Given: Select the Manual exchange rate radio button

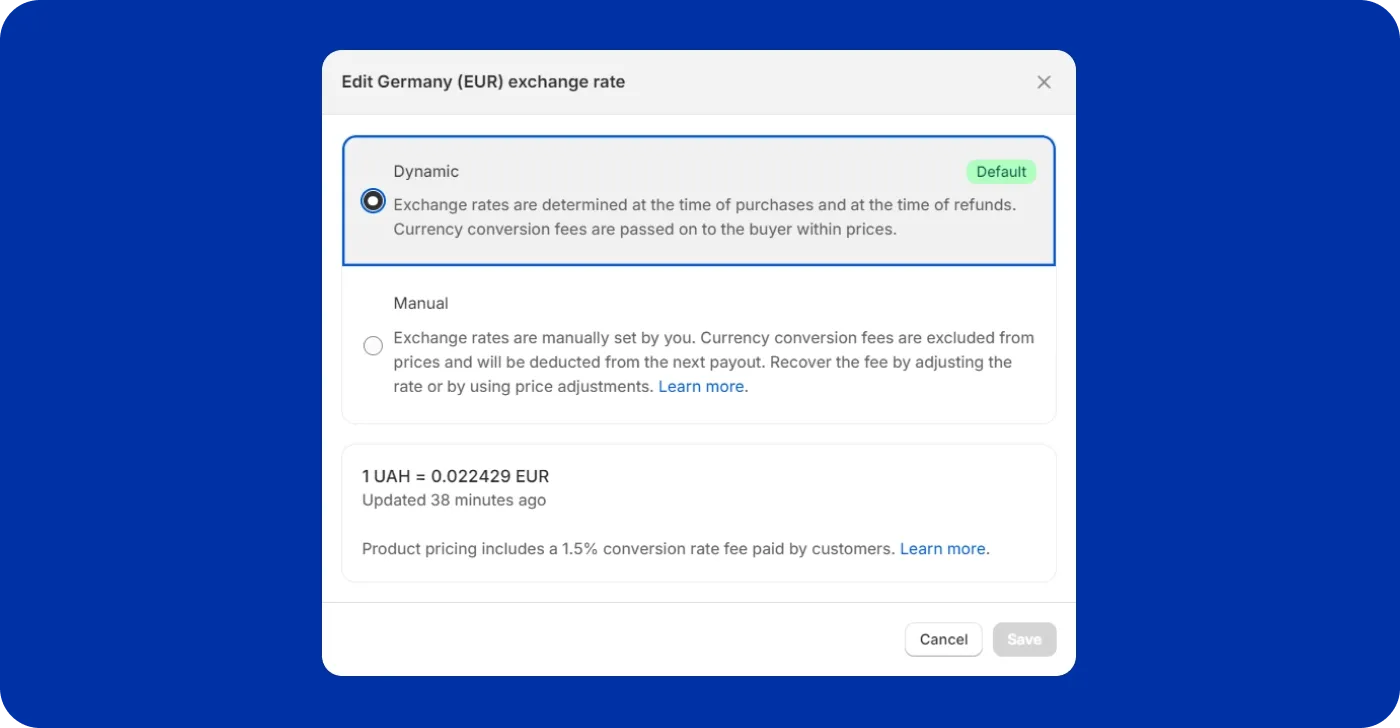Looking at the screenshot, I should tap(372, 345).
